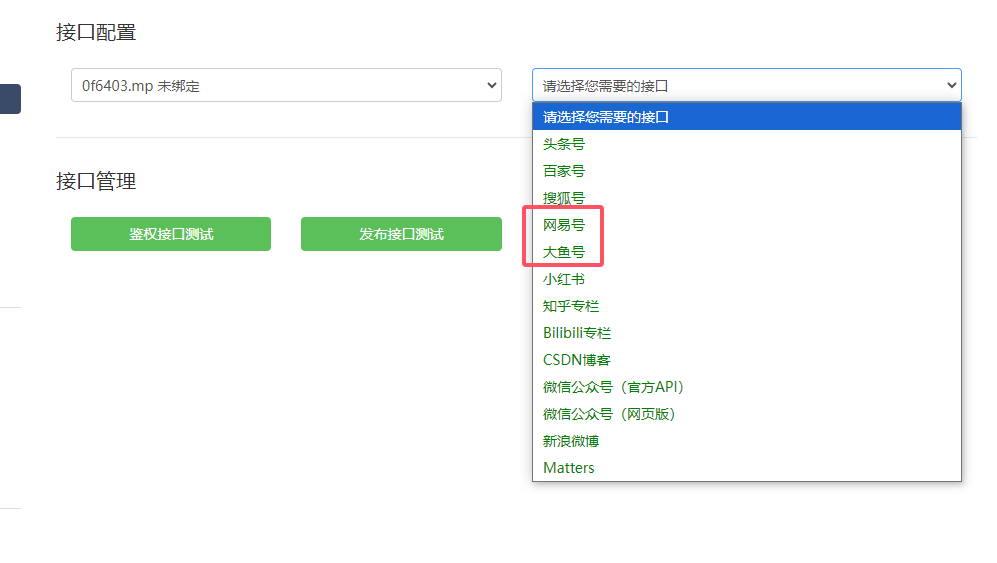Choose the 大鱼号 option
The width and height of the screenshot is (997, 563).
click(564, 252)
